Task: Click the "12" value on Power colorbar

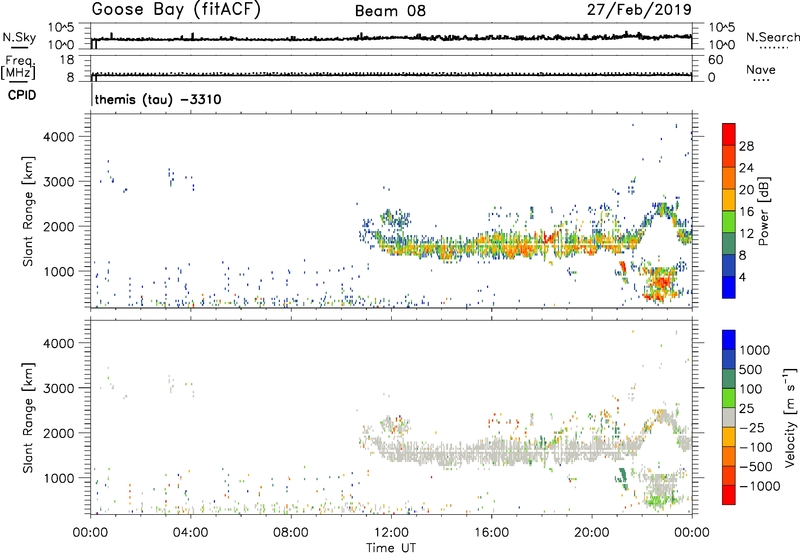Action: 746,234
